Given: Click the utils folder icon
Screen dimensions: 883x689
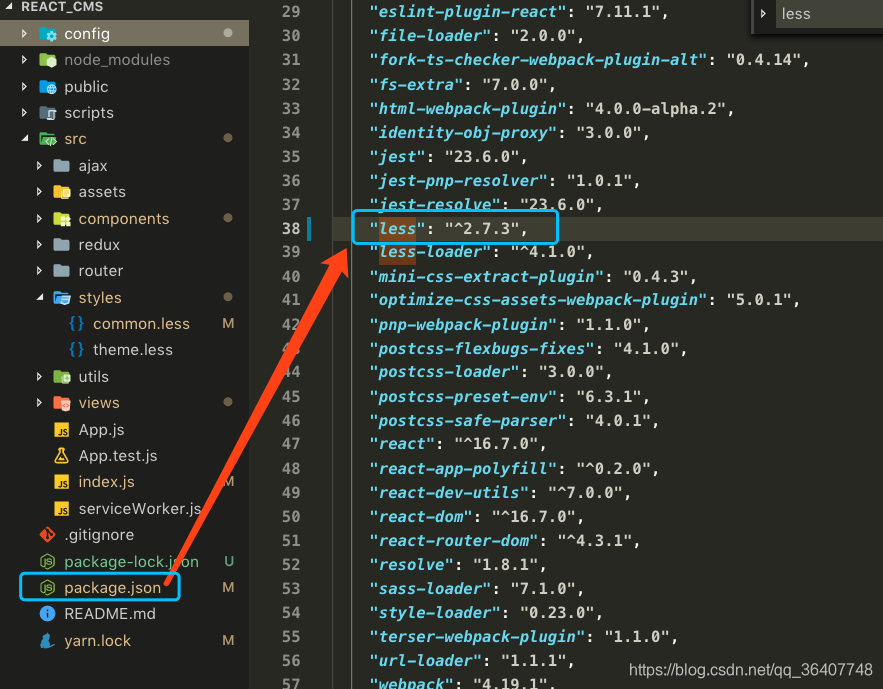Looking at the screenshot, I should [61, 377].
